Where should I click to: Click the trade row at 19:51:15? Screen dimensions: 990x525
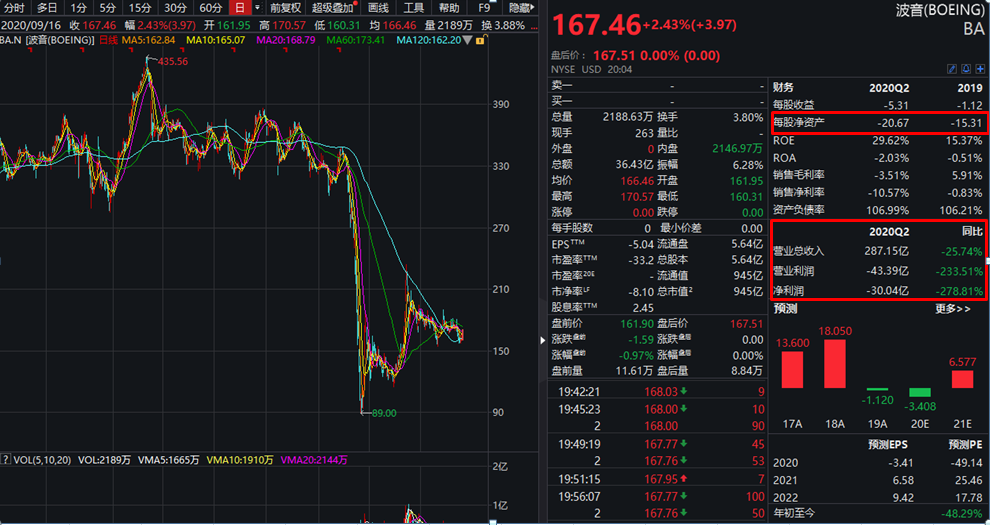click(657, 480)
